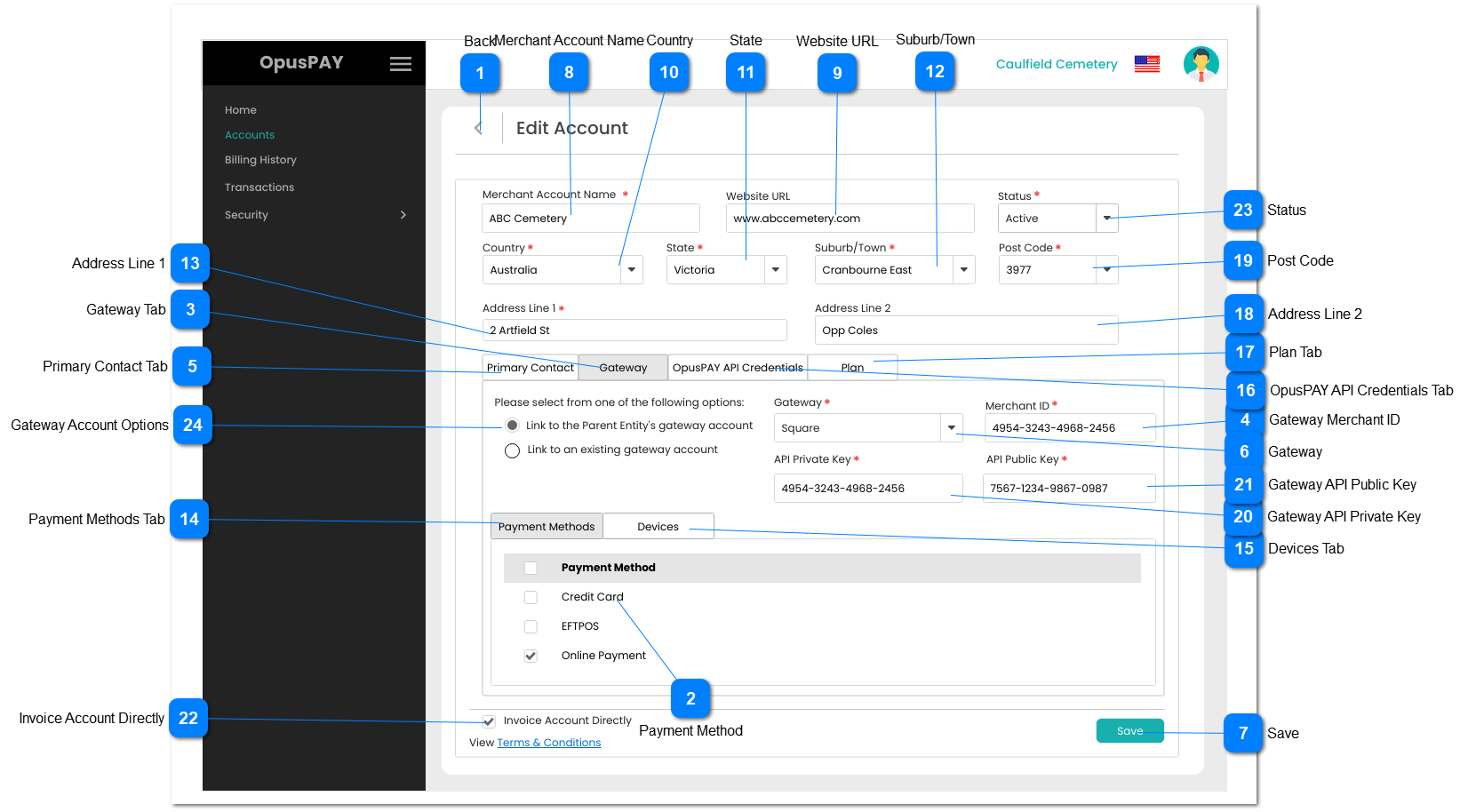Open the Country dropdown
This screenshot has height=812, width=1468.
(x=631, y=270)
